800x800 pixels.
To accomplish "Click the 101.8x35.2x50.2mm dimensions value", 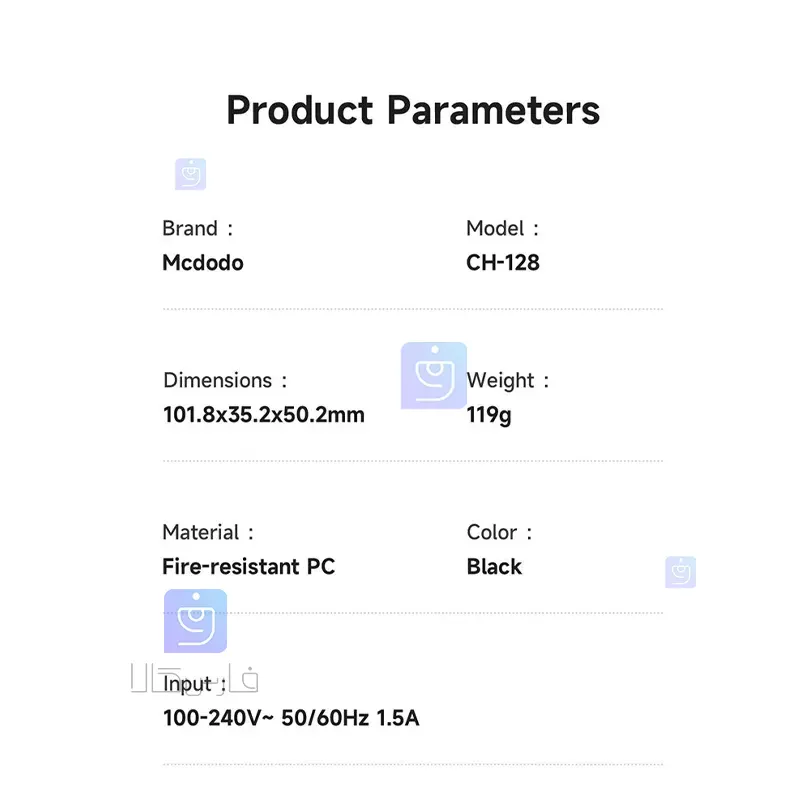I will click(264, 415).
